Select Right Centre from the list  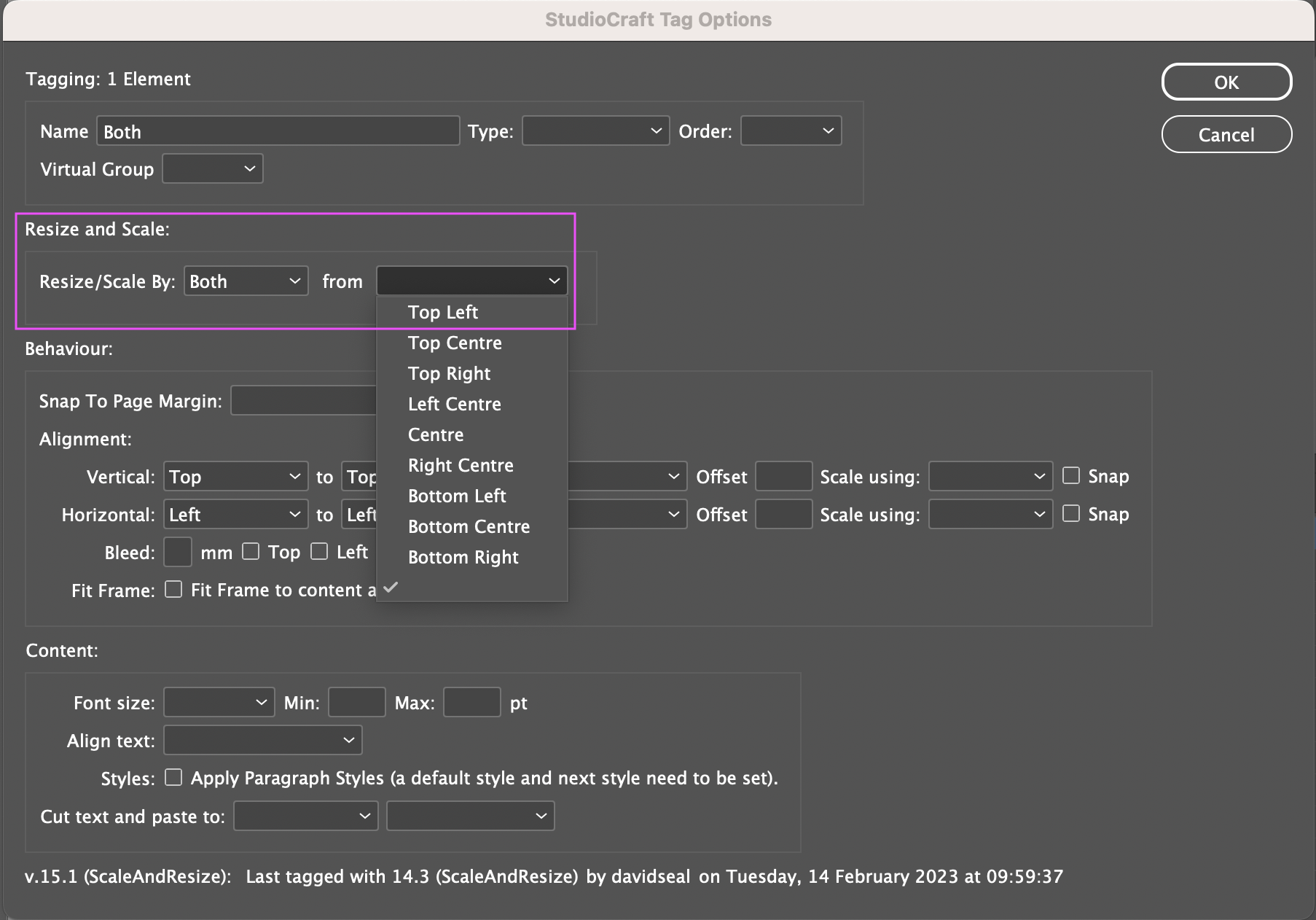pos(471,465)
